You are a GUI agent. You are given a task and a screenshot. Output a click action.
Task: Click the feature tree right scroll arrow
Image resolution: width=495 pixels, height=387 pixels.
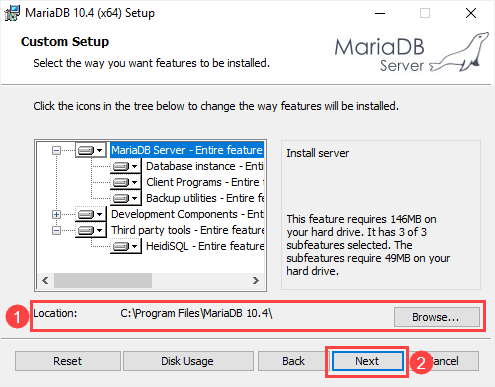click(x=256, y=281)
